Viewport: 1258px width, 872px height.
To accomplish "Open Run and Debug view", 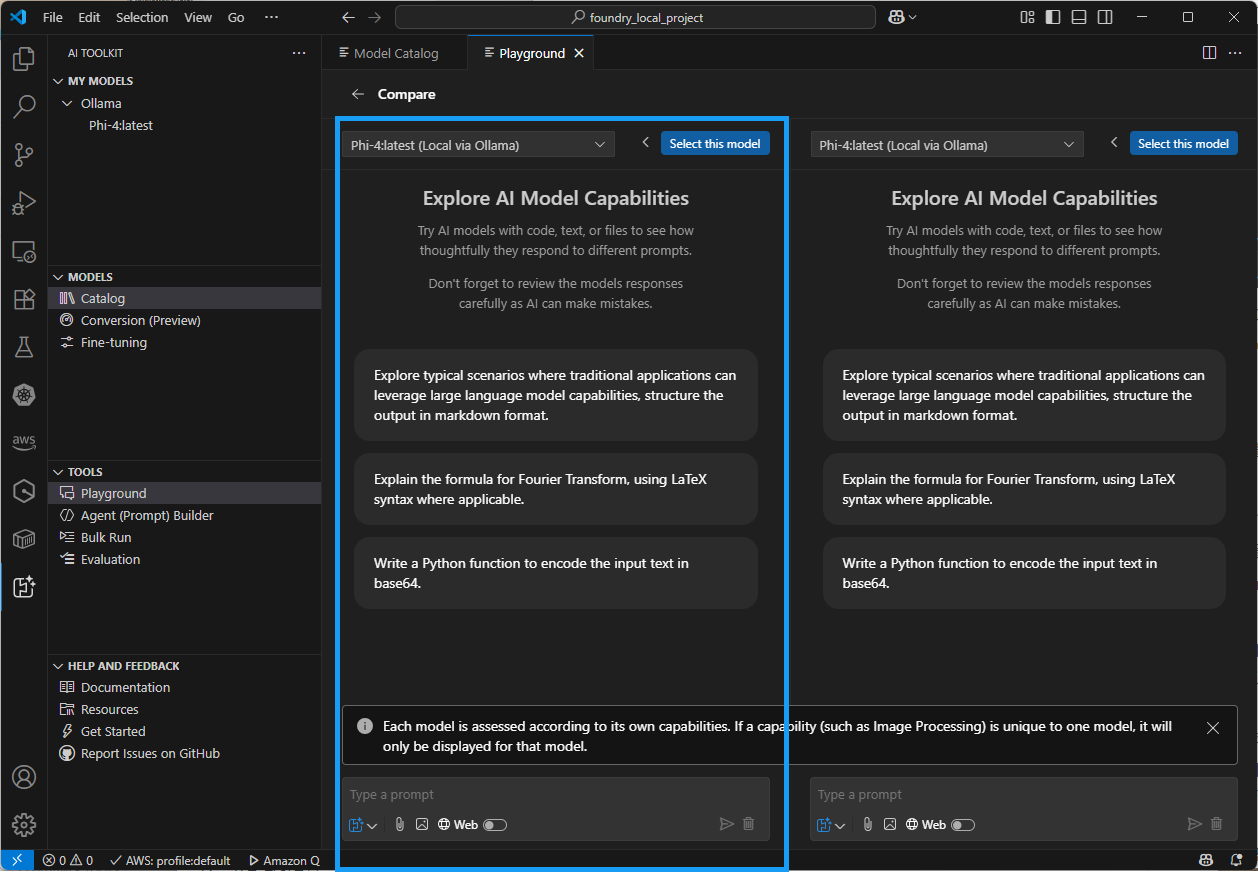I will pyautogui.click(x=24, y=203).
